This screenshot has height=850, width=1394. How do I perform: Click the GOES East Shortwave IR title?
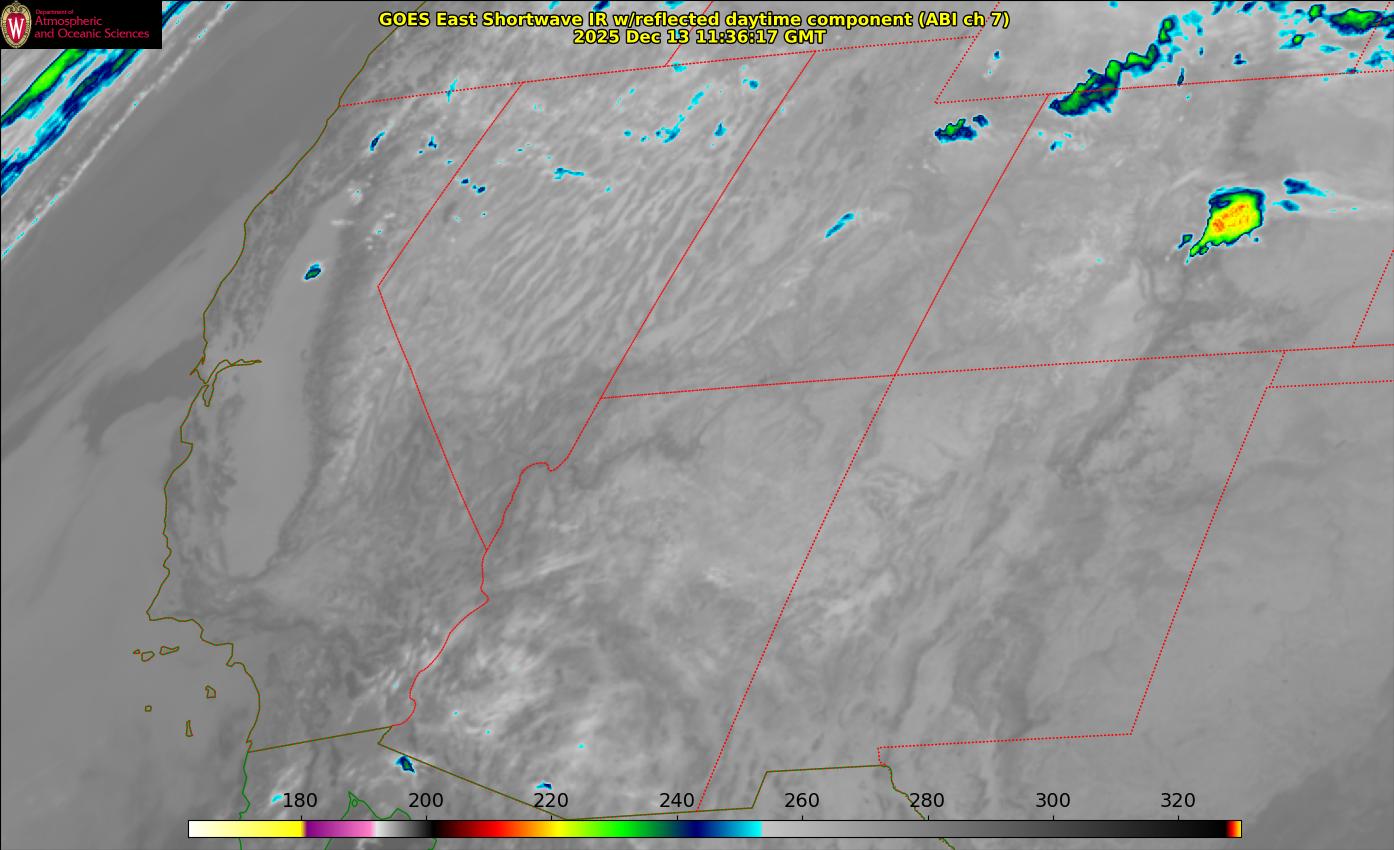[693, 19]
